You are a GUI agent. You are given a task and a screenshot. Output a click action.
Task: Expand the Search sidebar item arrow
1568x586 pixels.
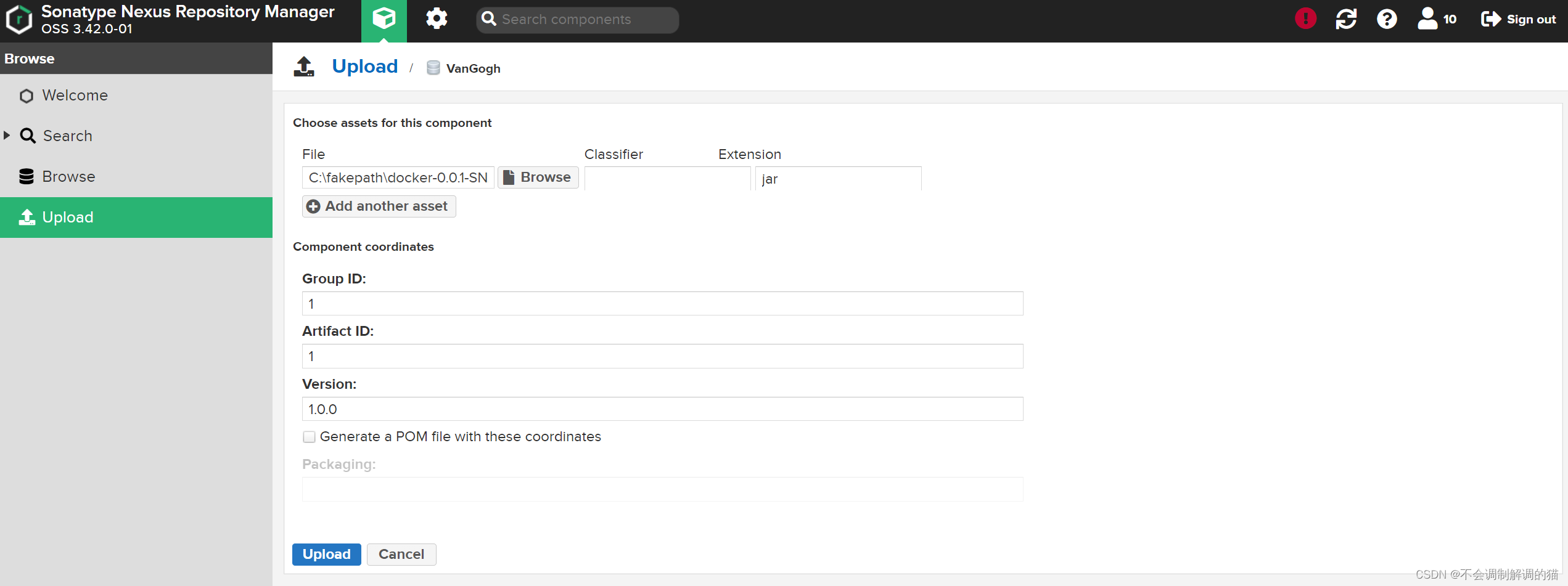(7, 135)
